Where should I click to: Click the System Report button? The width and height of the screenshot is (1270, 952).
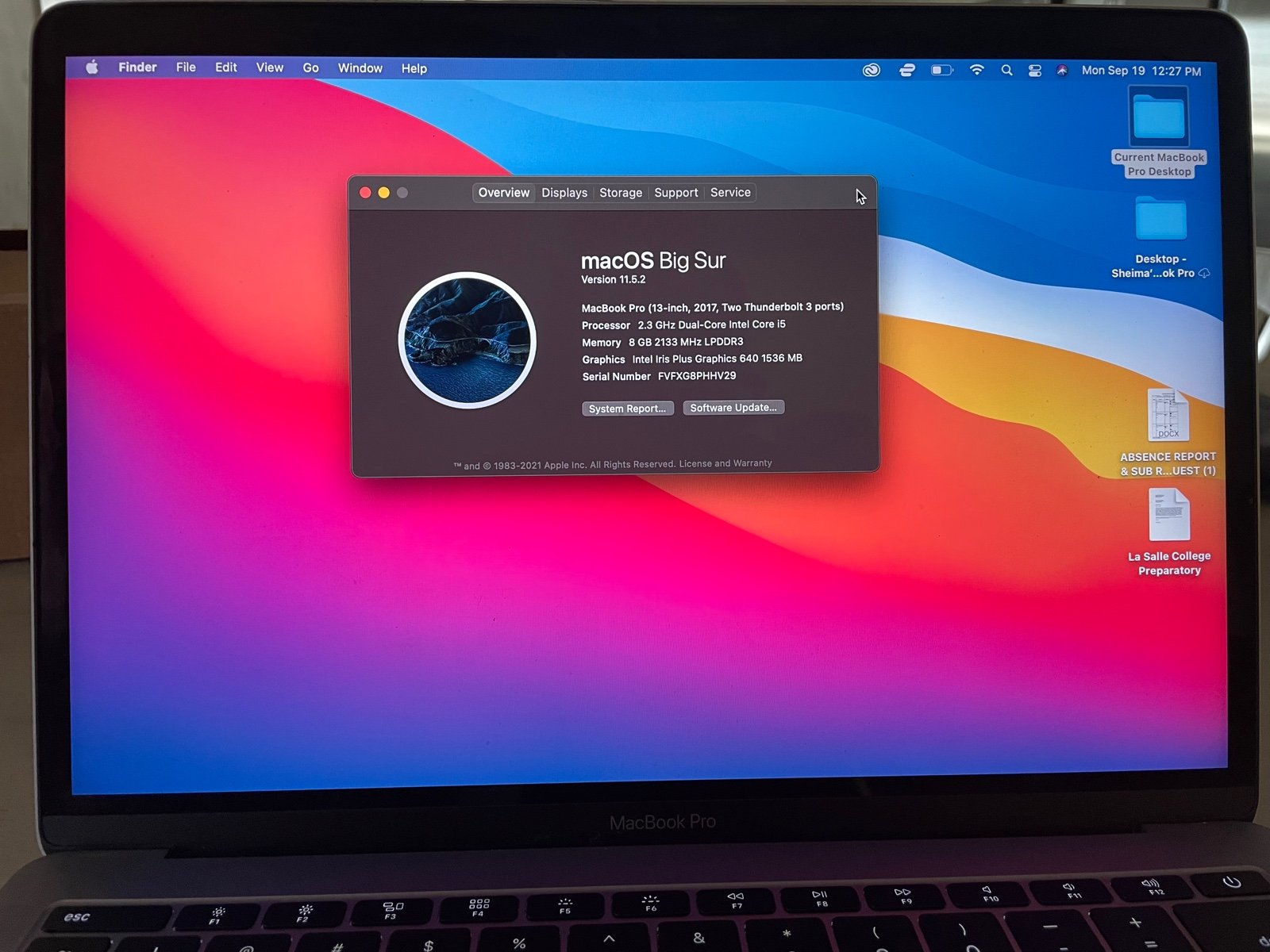tap(627, 409)
